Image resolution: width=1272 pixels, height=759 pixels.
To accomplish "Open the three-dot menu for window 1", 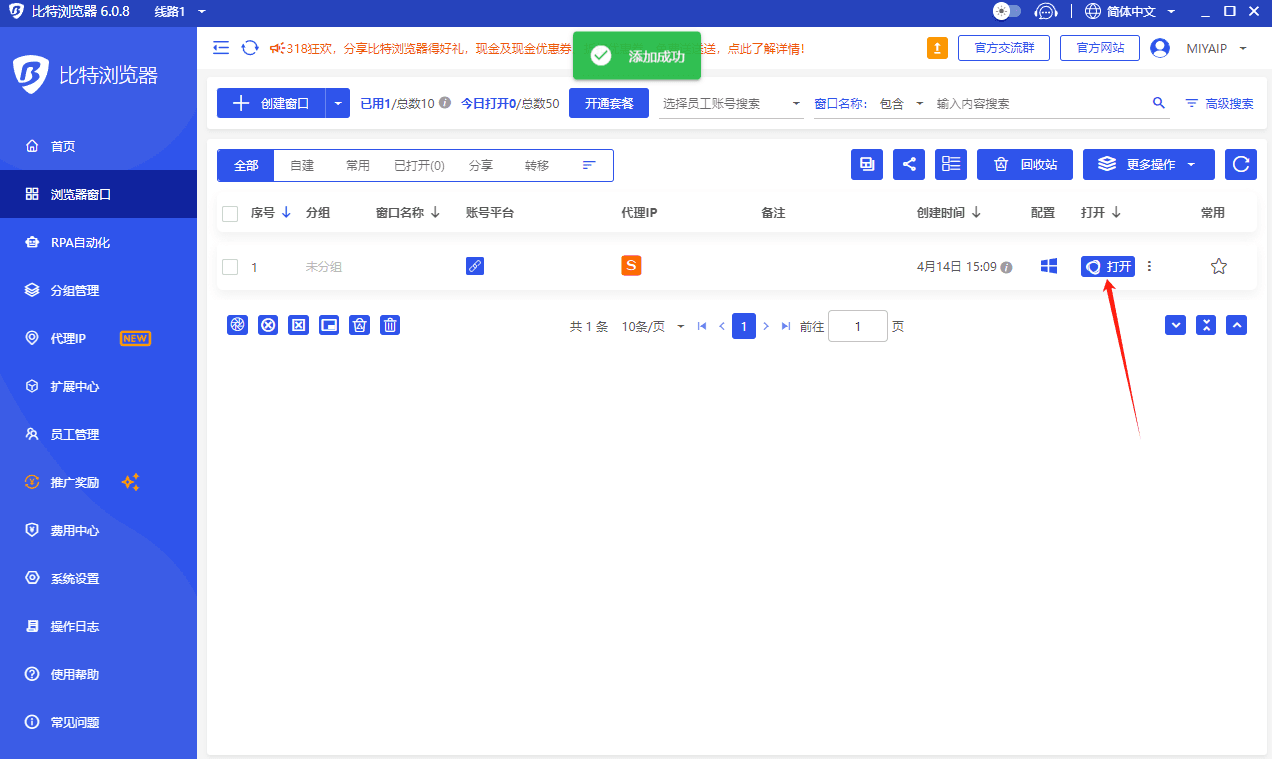I will pos(1149,266).
